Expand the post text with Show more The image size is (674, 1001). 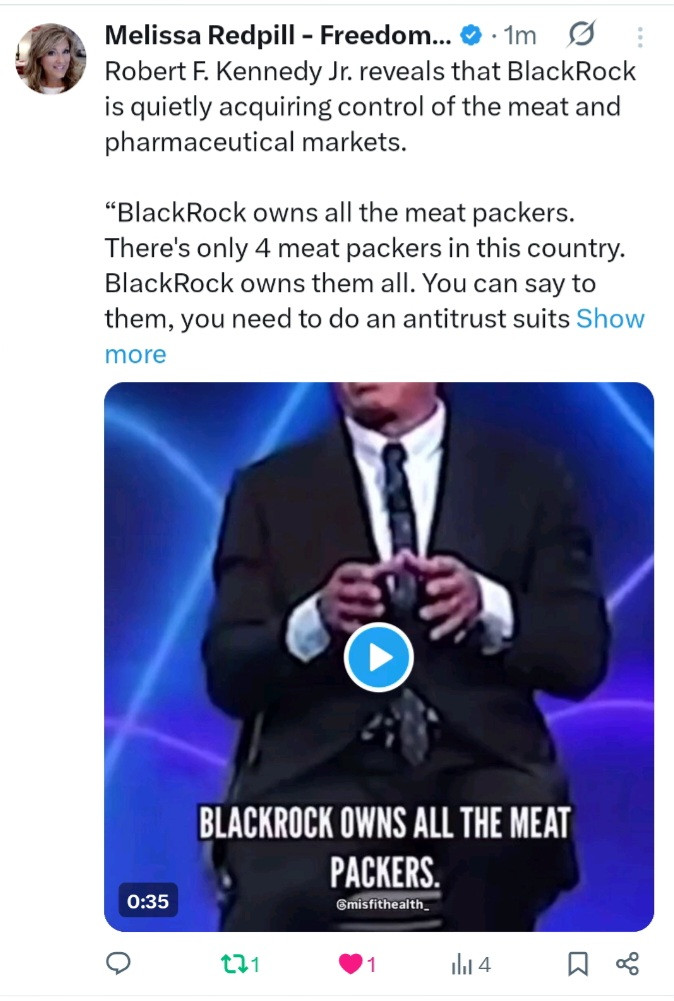point(610,320)
